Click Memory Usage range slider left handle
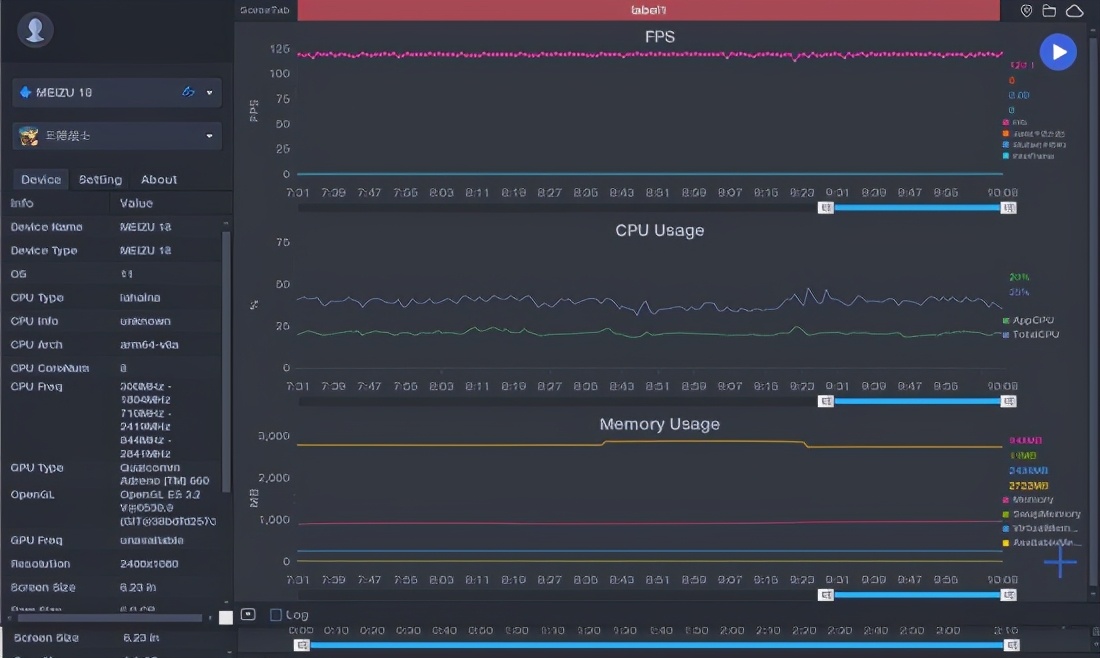1100x658 pixels. click(826, 595)
